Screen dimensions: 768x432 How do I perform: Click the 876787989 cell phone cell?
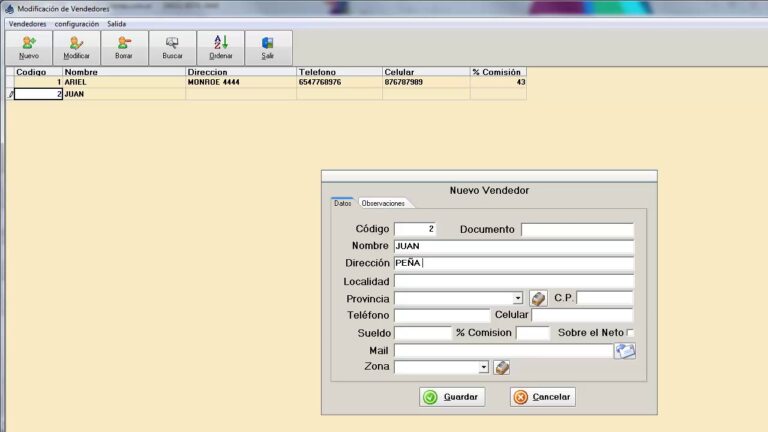pyautogui.click(x=426, y=82)
